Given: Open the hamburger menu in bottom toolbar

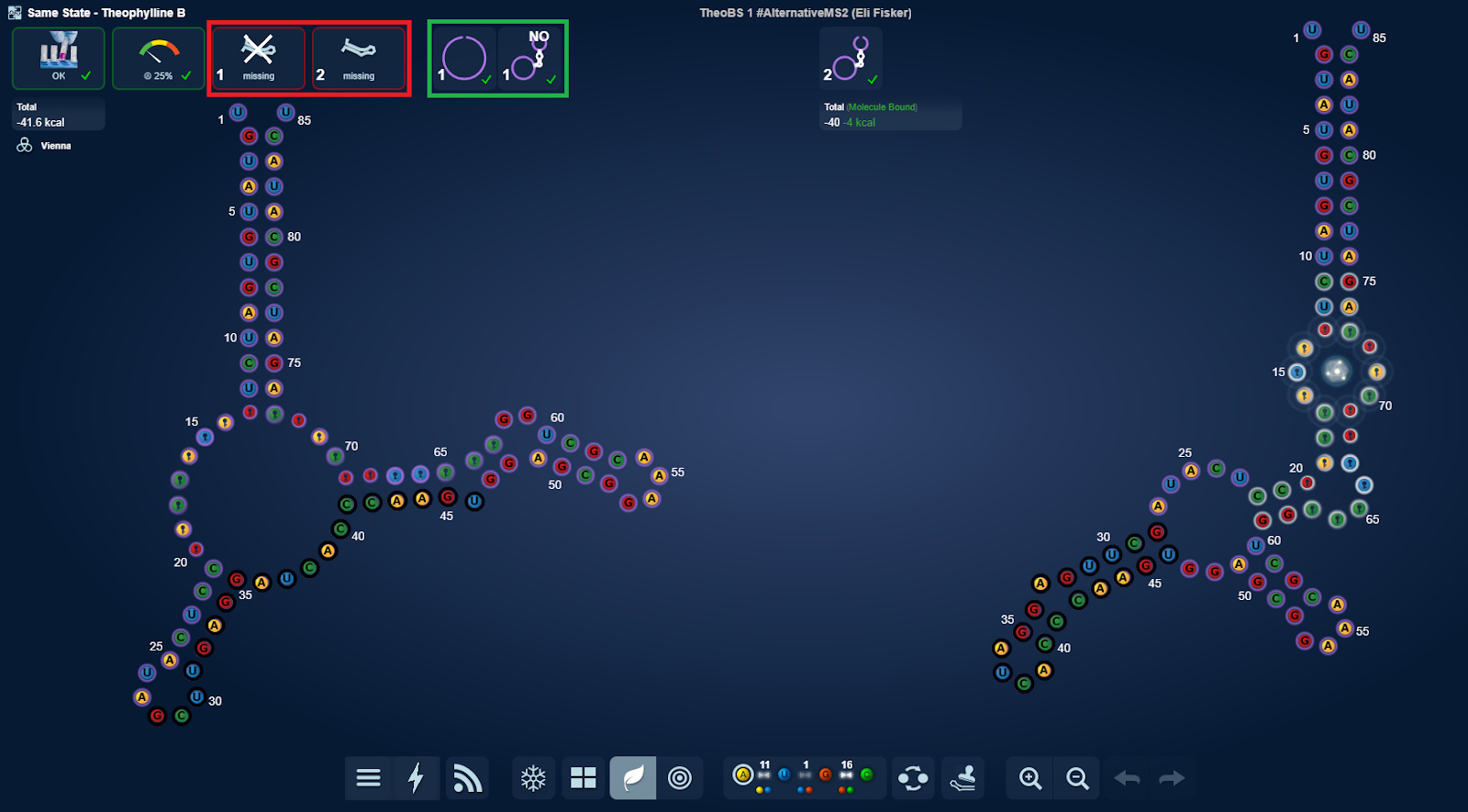Looking at the screenshot, I should point(368,778).
